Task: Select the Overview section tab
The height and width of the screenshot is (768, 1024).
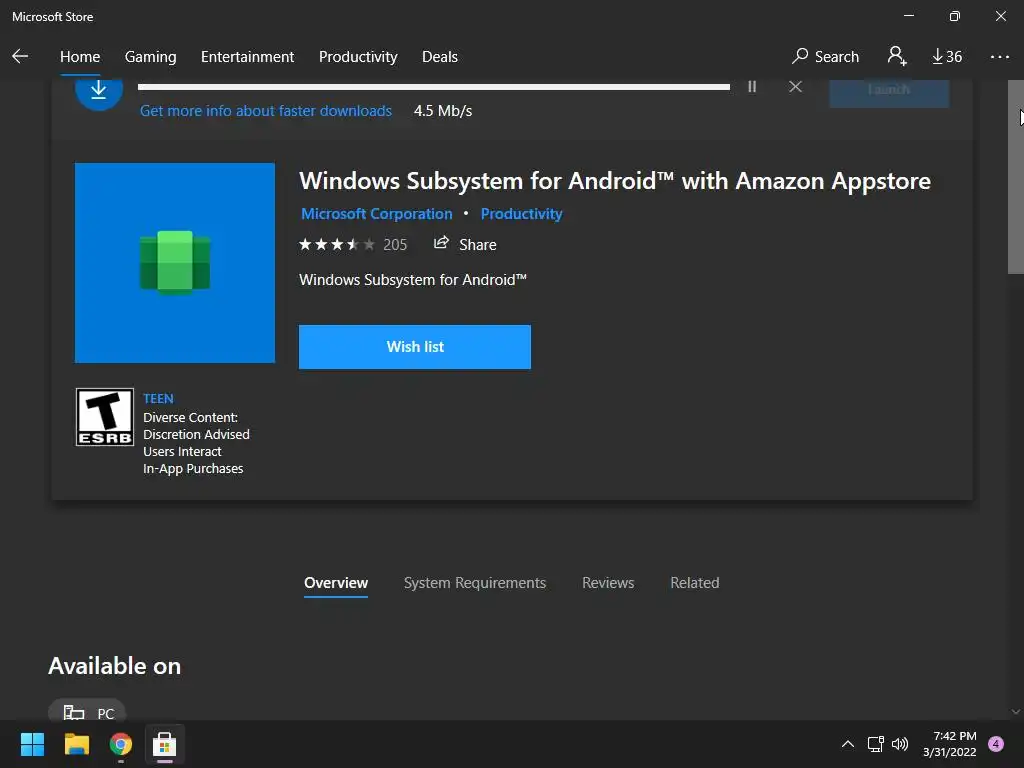Action: [x=336, y=583]
